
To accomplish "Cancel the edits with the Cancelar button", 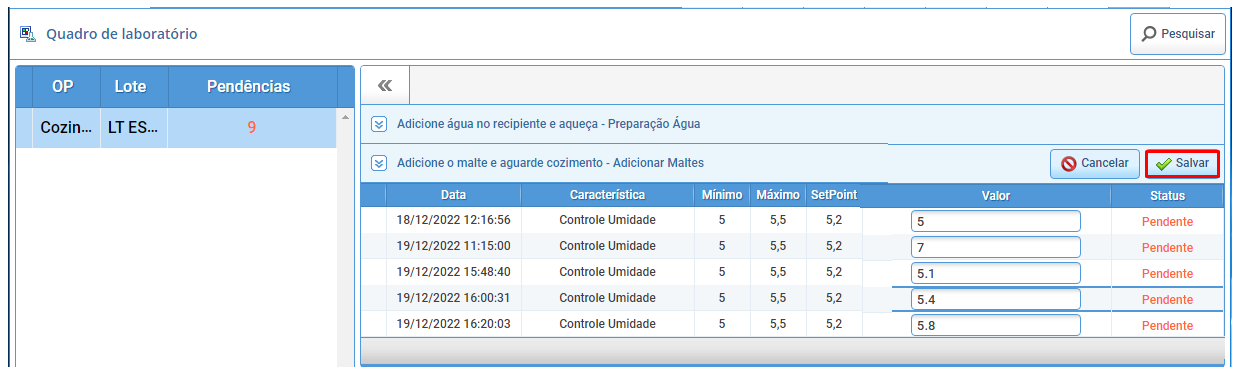I will 1094,163.
